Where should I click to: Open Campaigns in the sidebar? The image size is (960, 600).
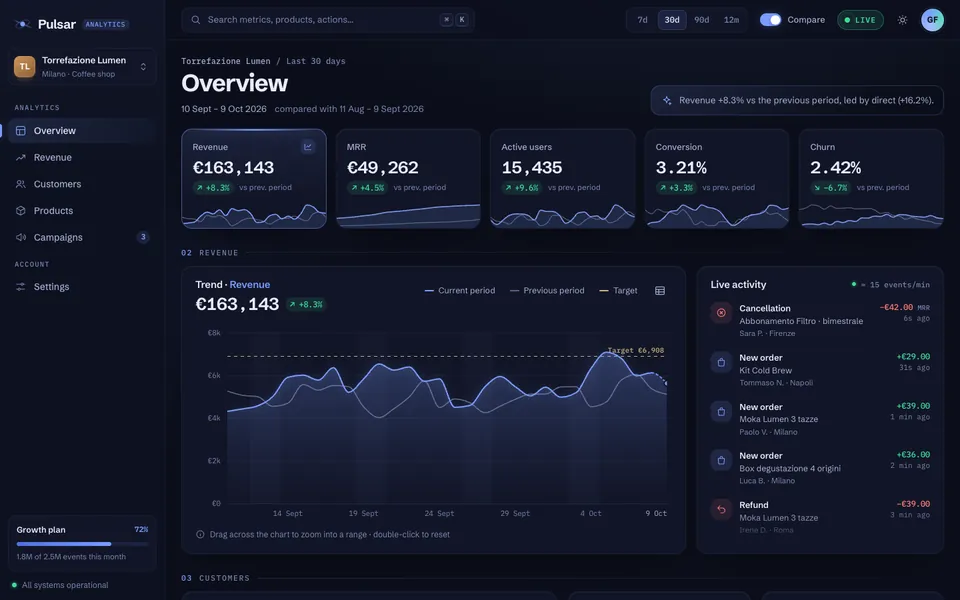point(82,237)
